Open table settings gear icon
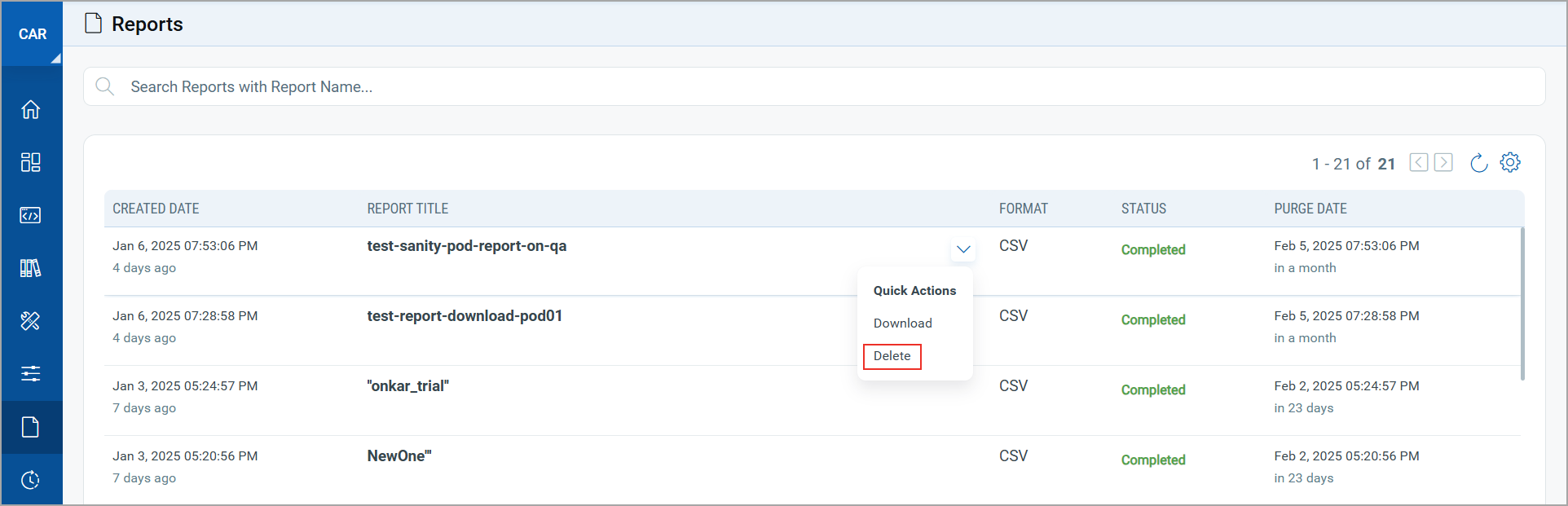Screen dimensions: 1568x506 pos(1510,162)
